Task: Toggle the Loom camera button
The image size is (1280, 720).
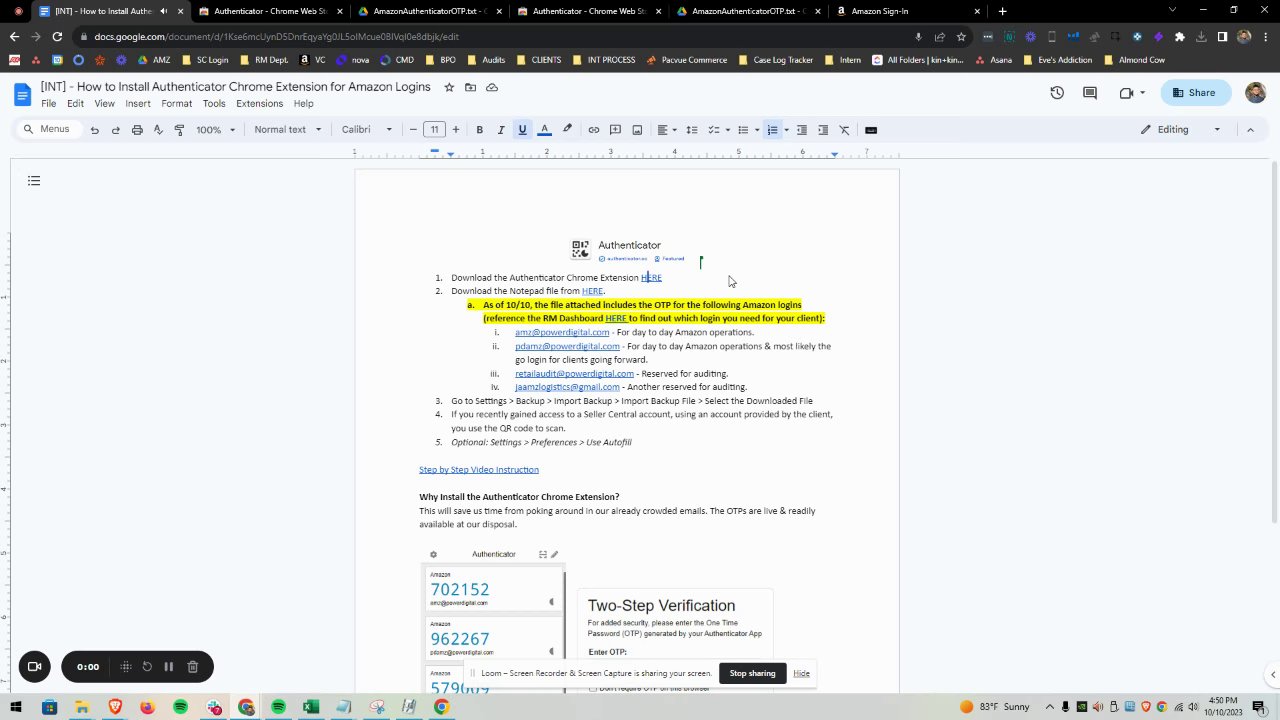Action: 34,667
